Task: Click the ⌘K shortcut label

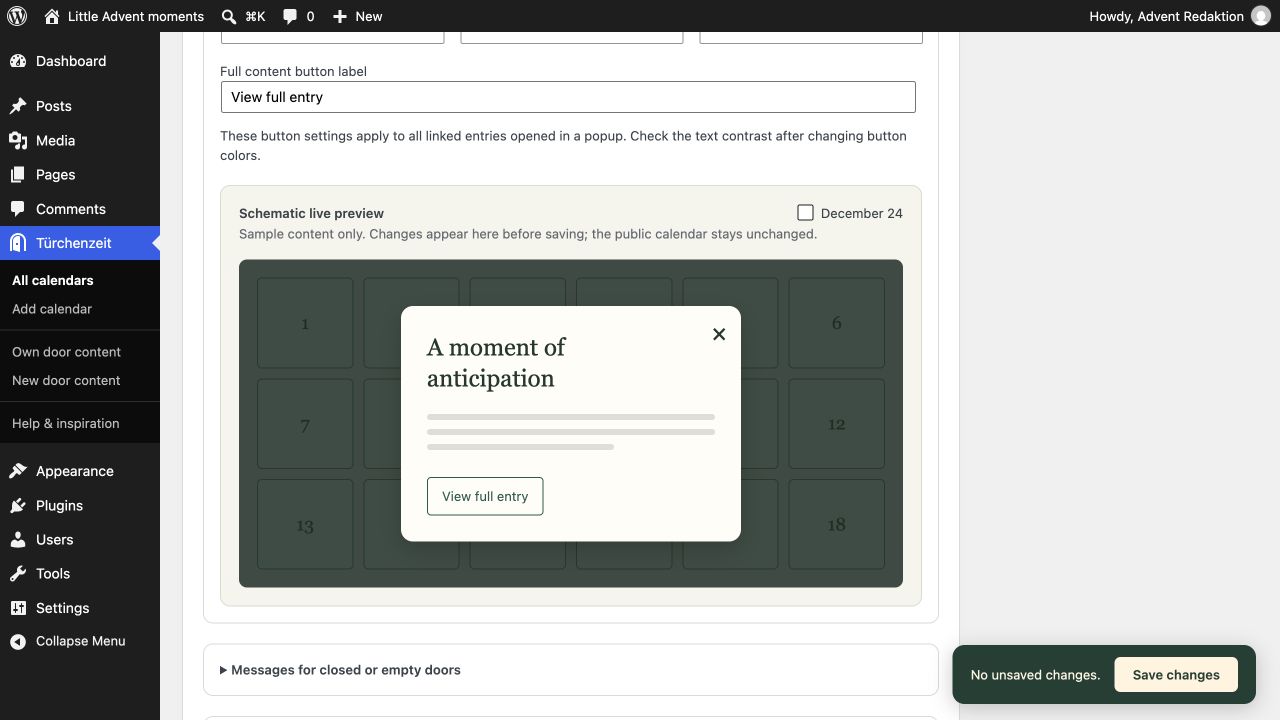Action: [255, 16]
